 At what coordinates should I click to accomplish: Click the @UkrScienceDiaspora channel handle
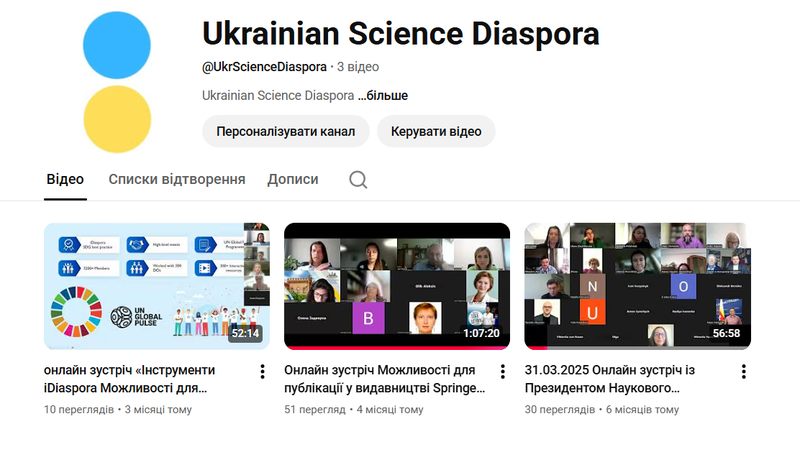[x=264, y=67]
